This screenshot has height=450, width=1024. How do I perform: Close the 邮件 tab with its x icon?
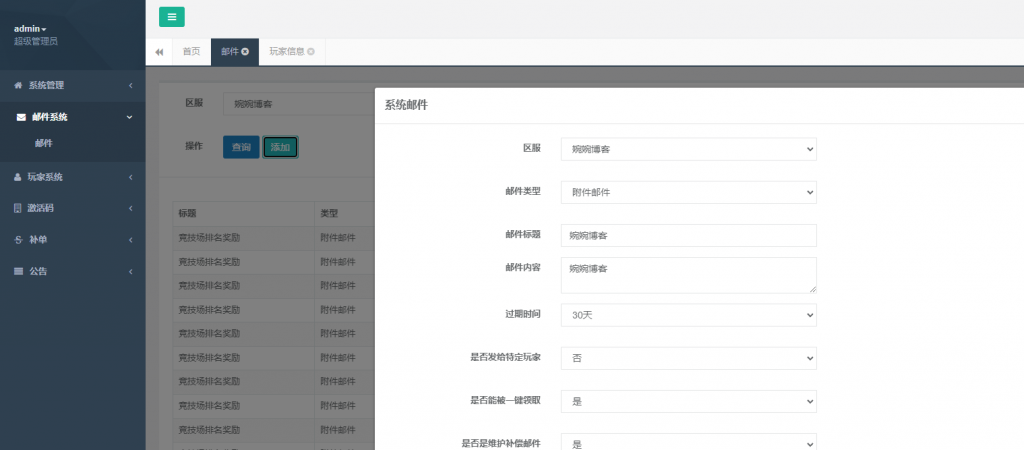pyautogui.click(x=245, y=52)
